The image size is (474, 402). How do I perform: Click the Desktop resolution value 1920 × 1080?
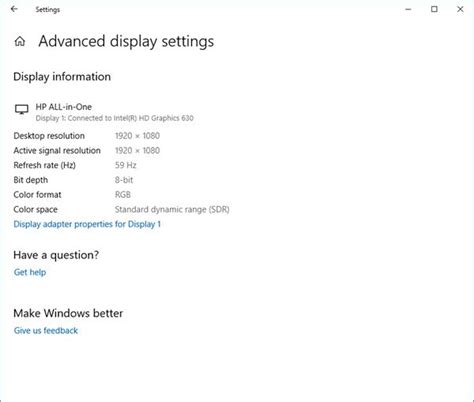click(137, 136)
